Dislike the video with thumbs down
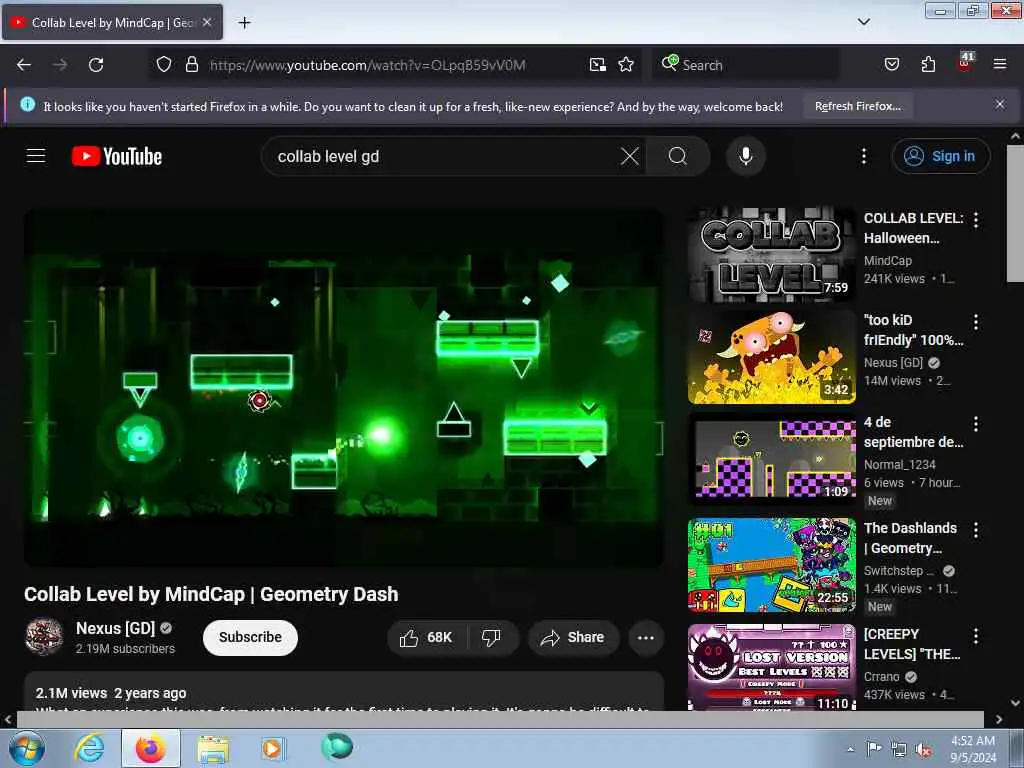Image resolution: width=1024 pixels, height=768 pixels. [x=491, y=637]
